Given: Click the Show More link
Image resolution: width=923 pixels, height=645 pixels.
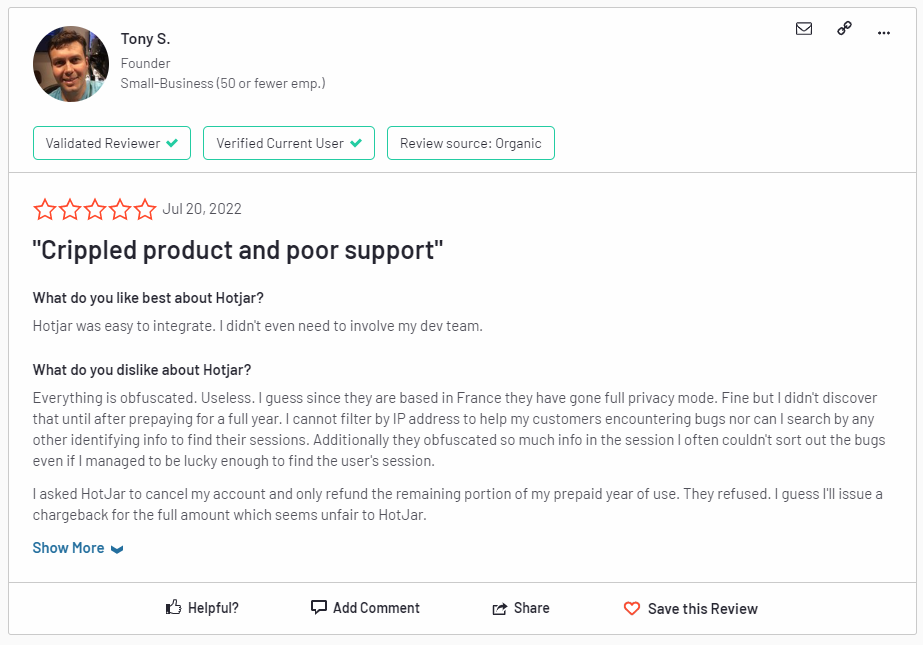Looking at the screenshot, I should click(68, 548).
